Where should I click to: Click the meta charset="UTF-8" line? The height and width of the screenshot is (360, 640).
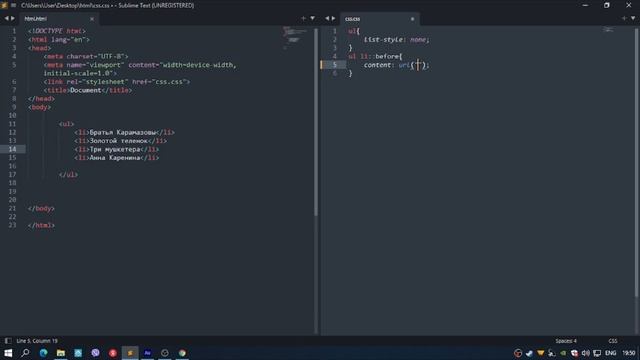pos(86,56)
